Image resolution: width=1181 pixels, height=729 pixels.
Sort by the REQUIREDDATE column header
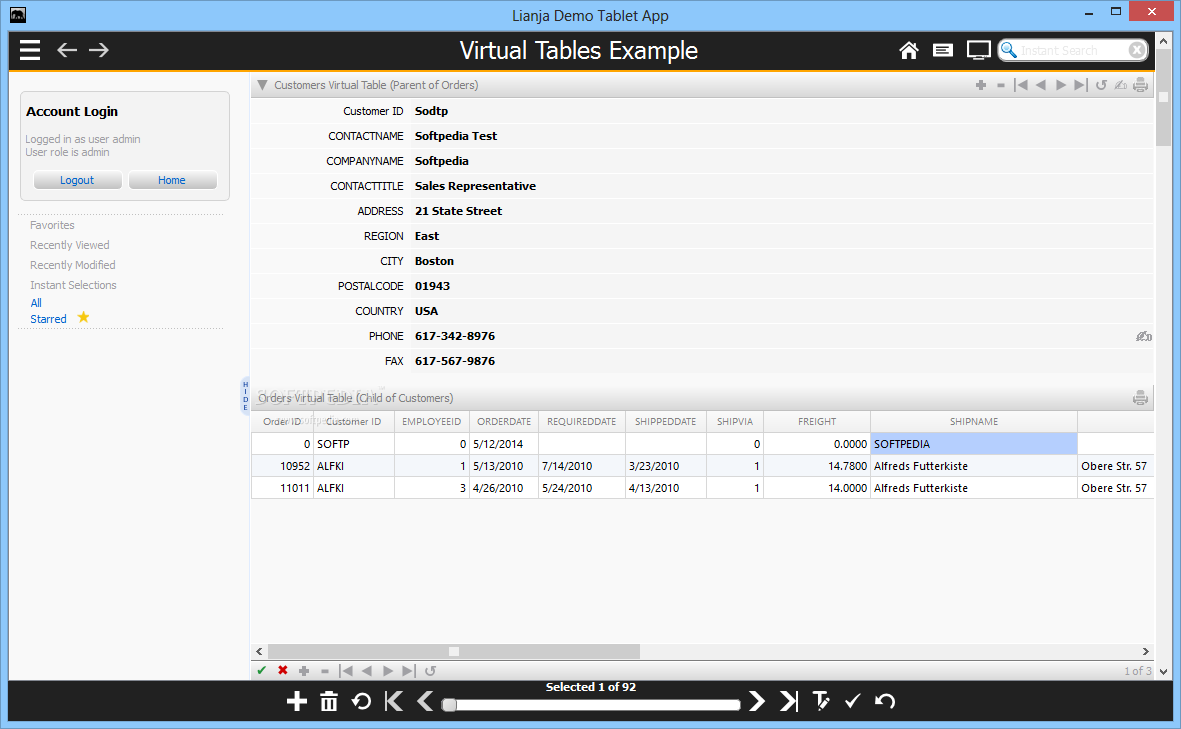pyautogui.click(x=581, y=422)
